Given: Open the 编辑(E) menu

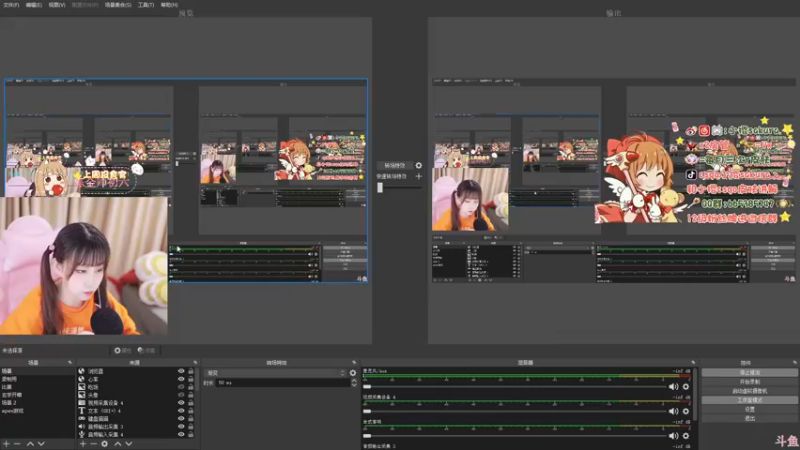Looking at the screenshot, I should [34, 5].
